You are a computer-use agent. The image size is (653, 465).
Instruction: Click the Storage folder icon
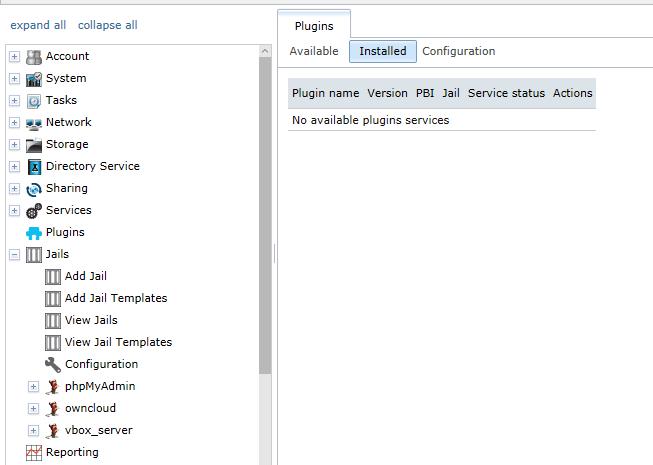tap(34, 145)
